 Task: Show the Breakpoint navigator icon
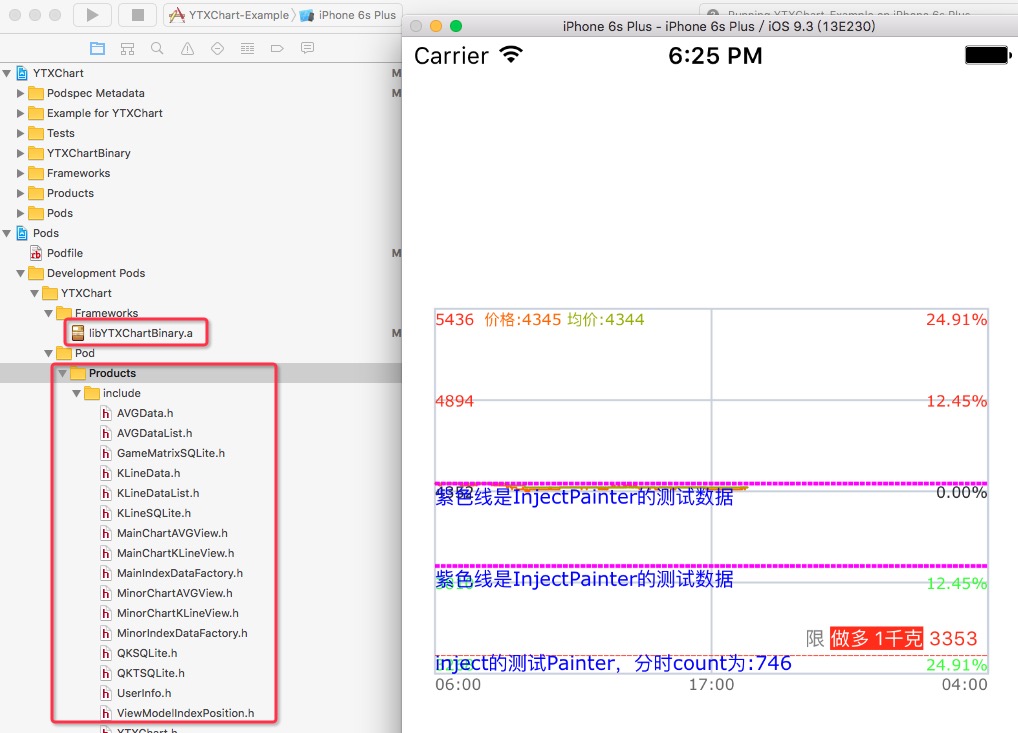(x=275, y=47)
